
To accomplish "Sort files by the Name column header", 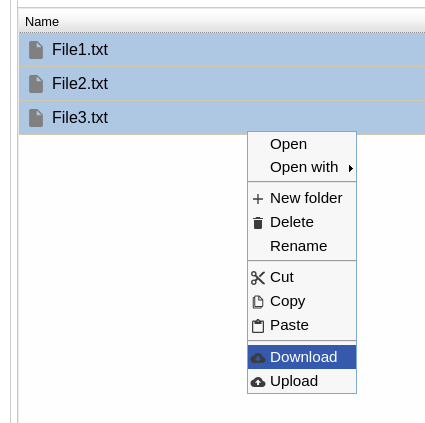I will [42, 22].
